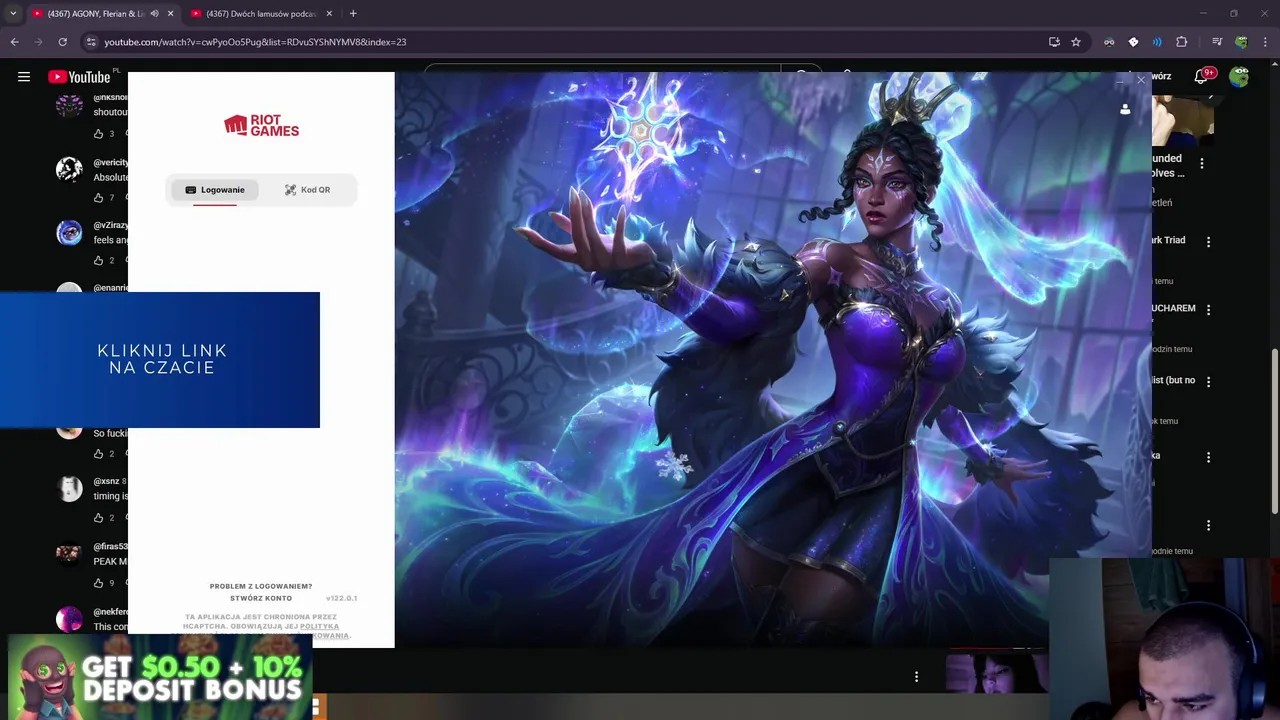Open the hCaptcha 'Polityka' link
1280x720 pixels.
coord(319,627)
